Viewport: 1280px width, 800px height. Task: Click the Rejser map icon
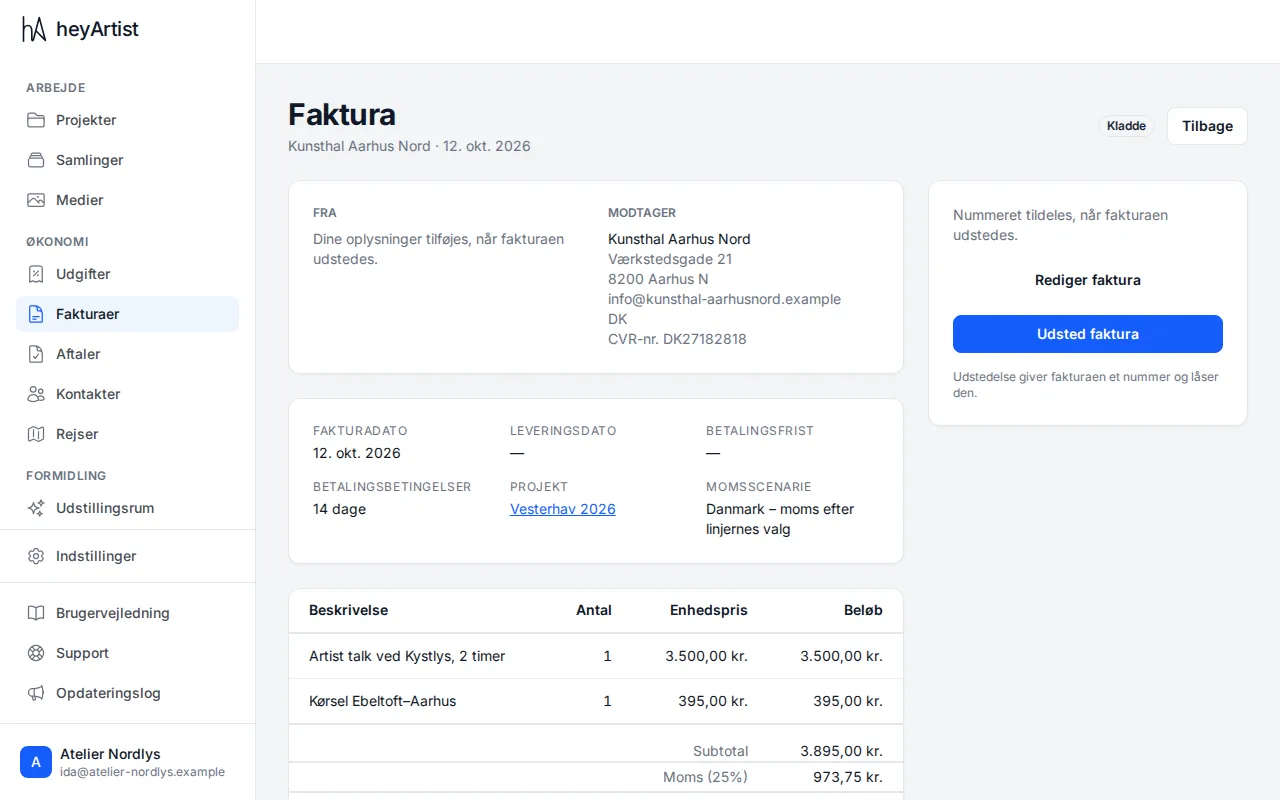(x=36, y=434)
